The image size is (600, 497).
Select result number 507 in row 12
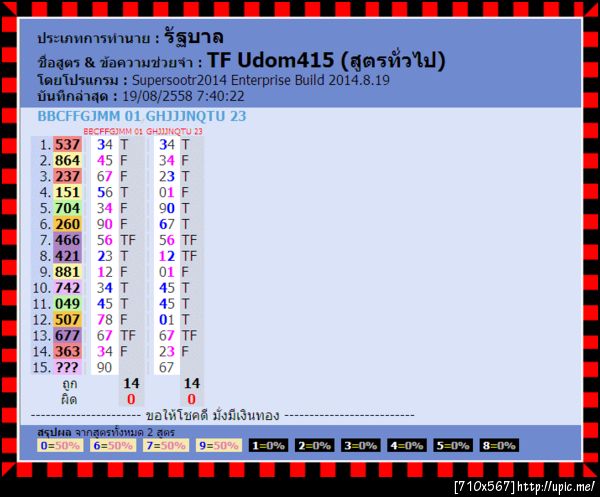point(67,319)
